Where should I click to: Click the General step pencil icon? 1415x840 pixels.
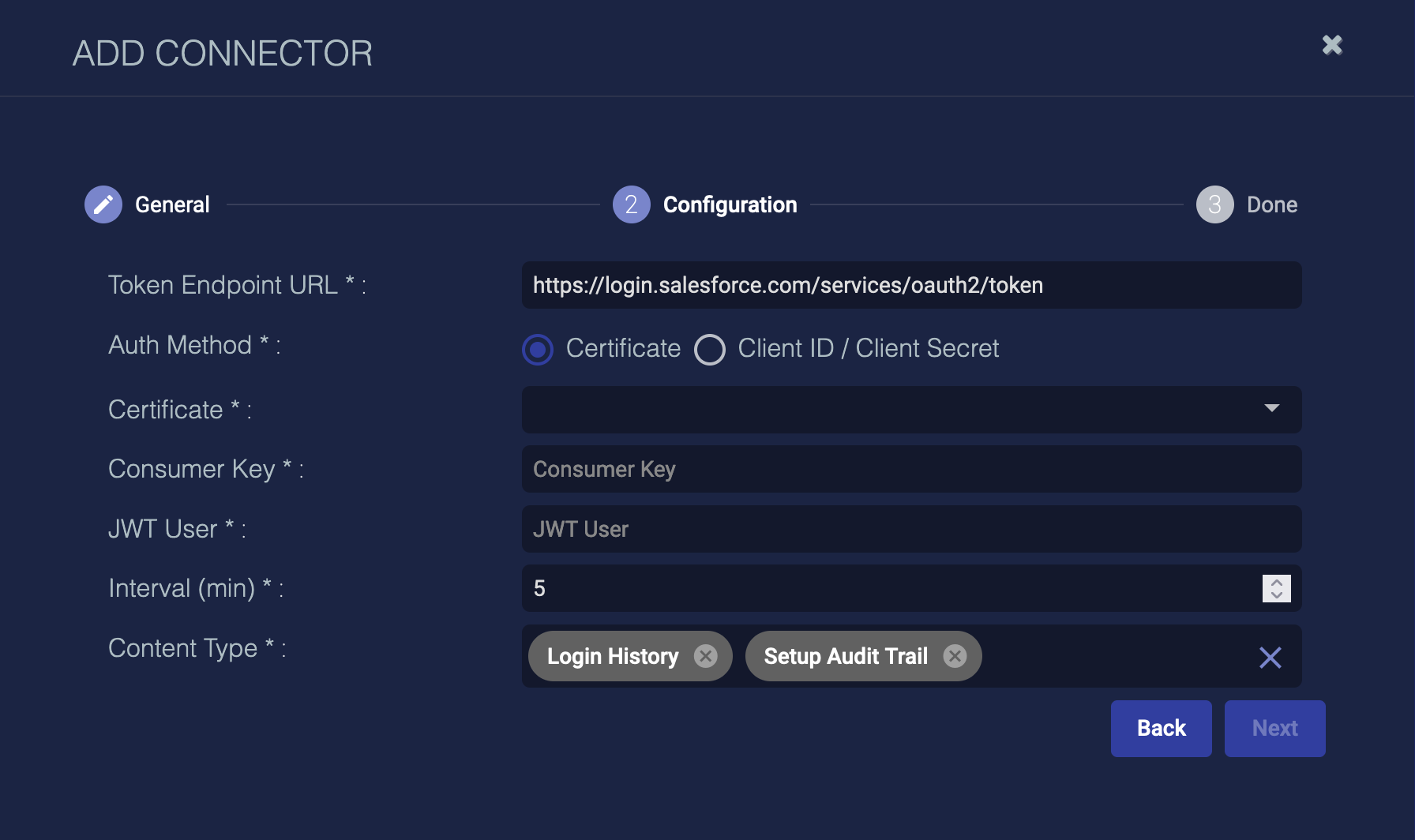(103, 205)
